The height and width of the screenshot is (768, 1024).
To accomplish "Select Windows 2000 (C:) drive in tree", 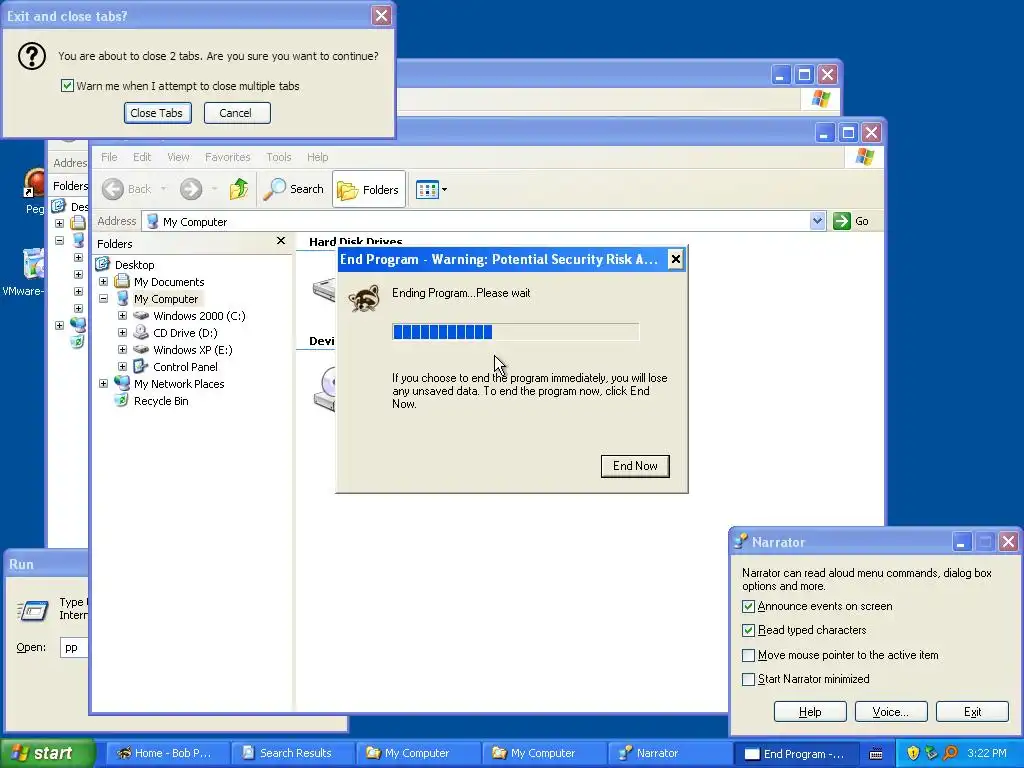I will (199, 315).
